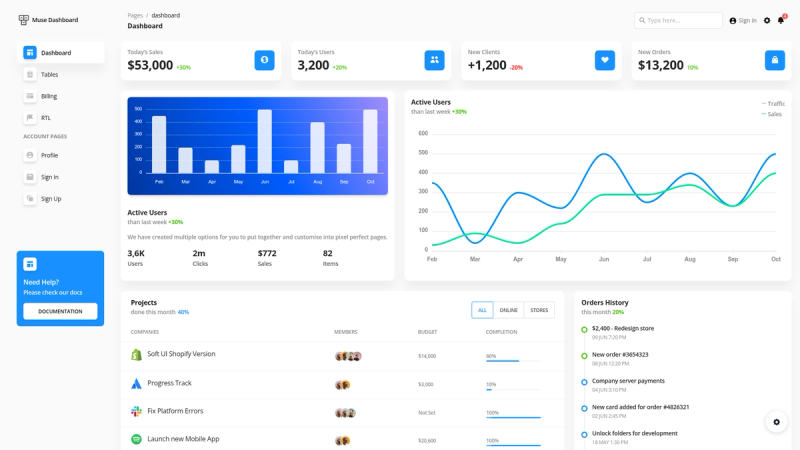Click member avatars for Fix Platform Errors
This screenshot has width=800, height=450.
[x=345, y=413]
